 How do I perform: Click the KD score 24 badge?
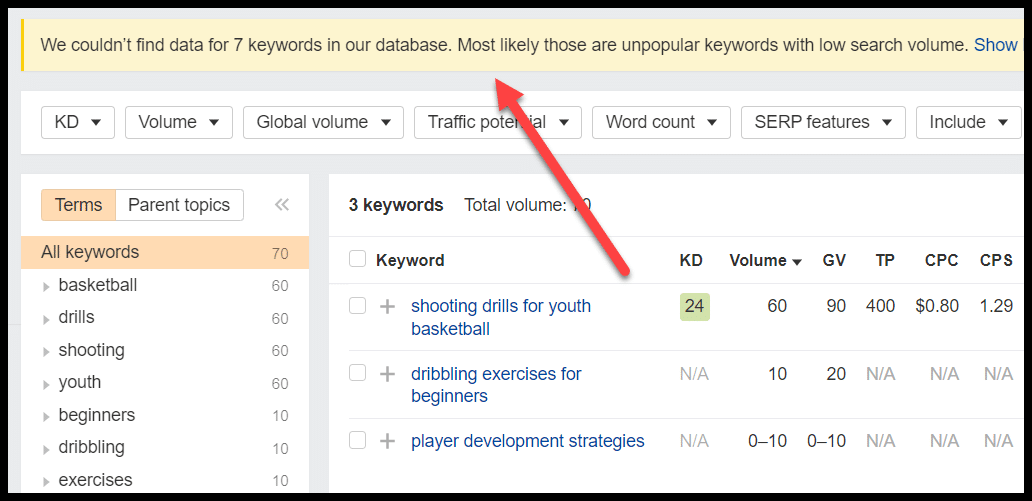(x=694, y=306)
